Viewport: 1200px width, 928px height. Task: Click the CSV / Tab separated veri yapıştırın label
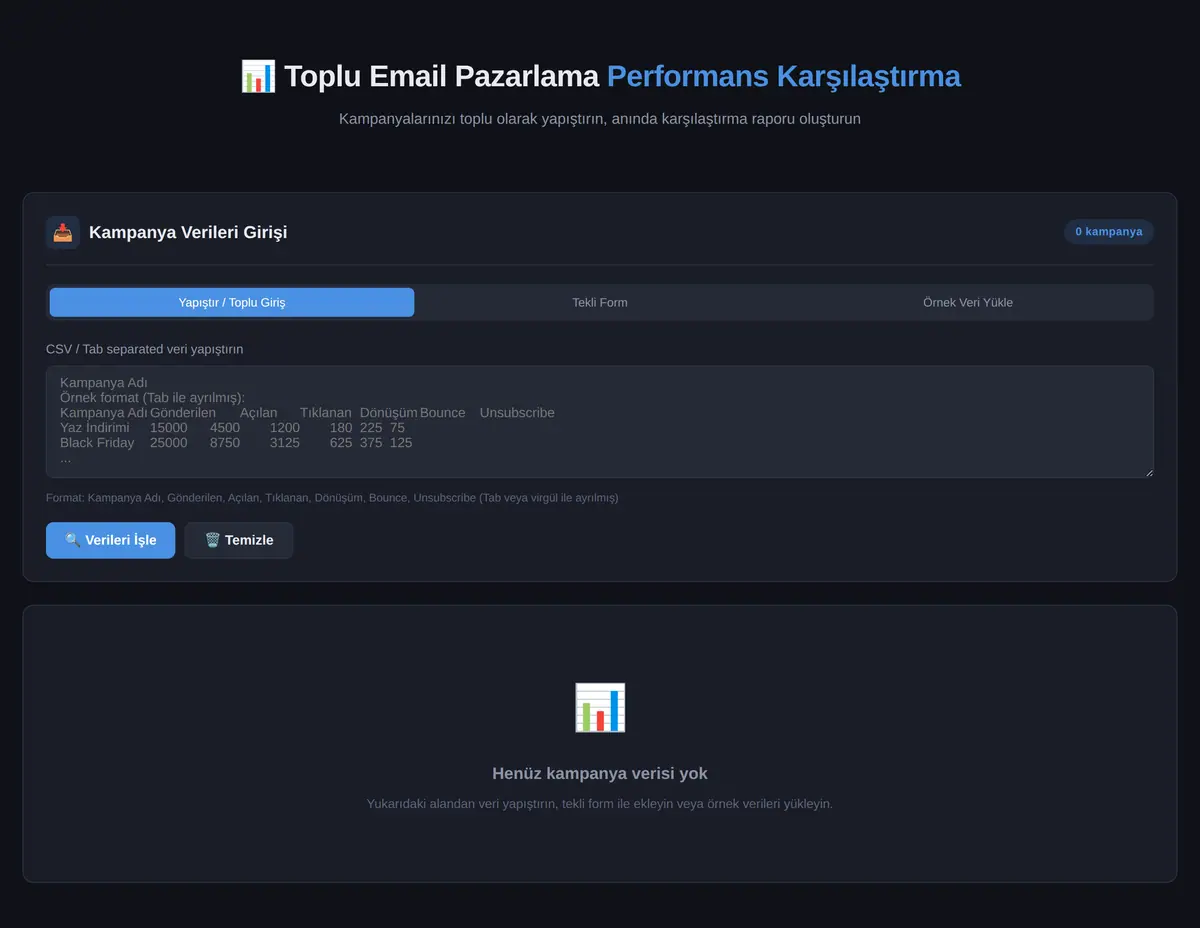tap(145, 349)
